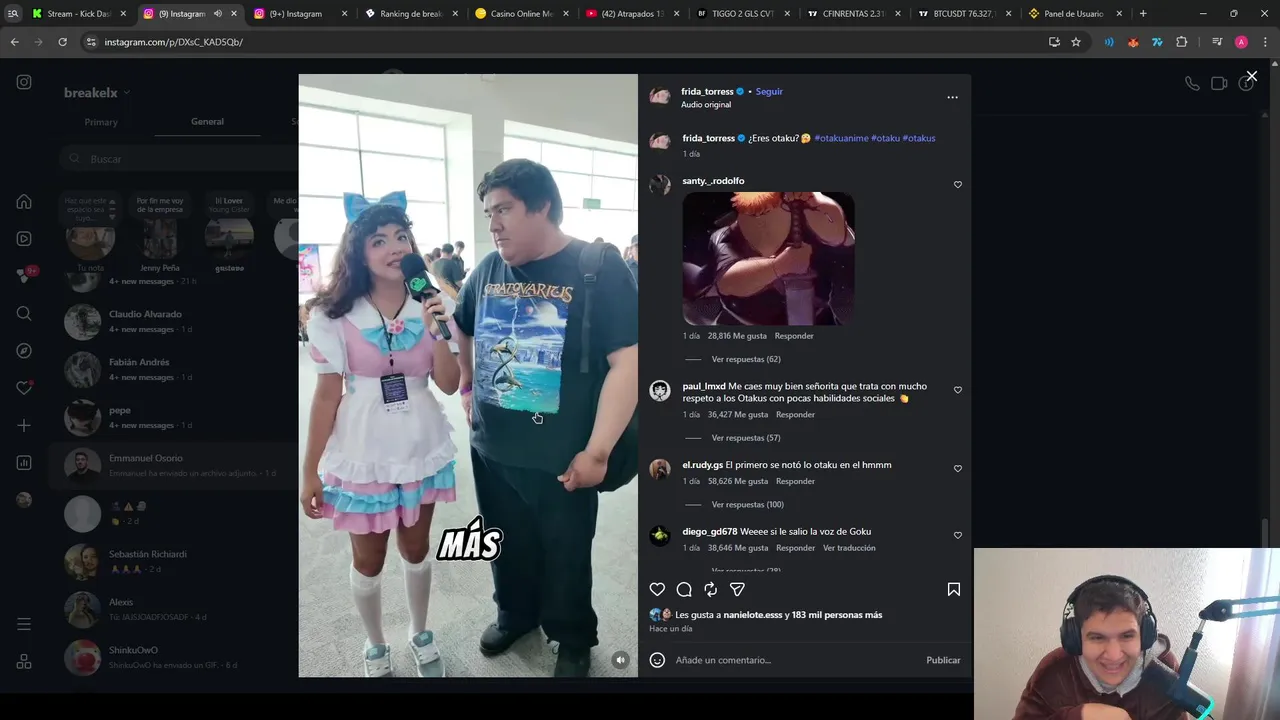Open Notifications heart icon in sidebar
The width and height of the screenshot is (1280, 720).
(24, 388)
